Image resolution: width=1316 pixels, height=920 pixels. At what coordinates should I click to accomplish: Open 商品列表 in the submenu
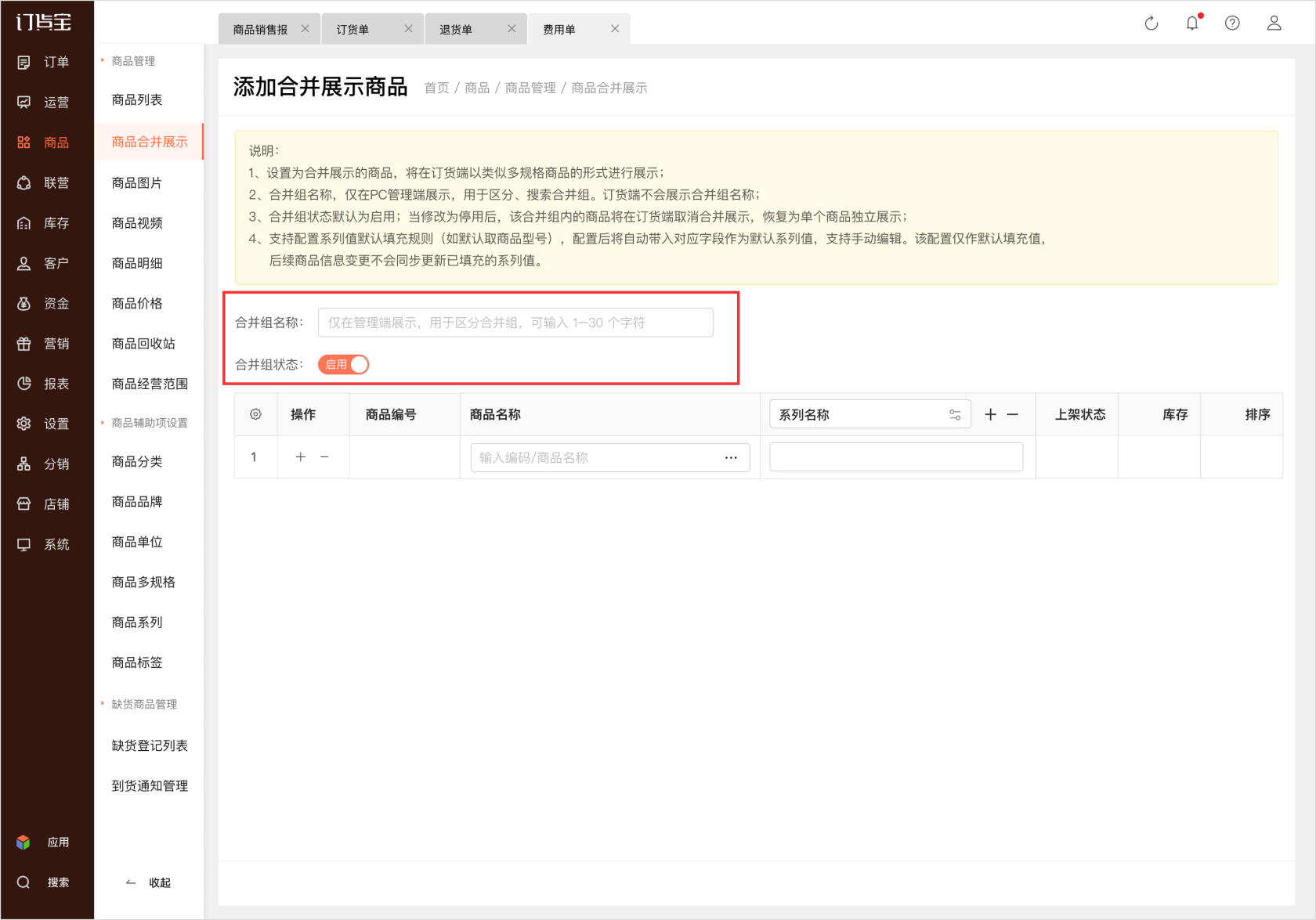(x=137, y=99)
